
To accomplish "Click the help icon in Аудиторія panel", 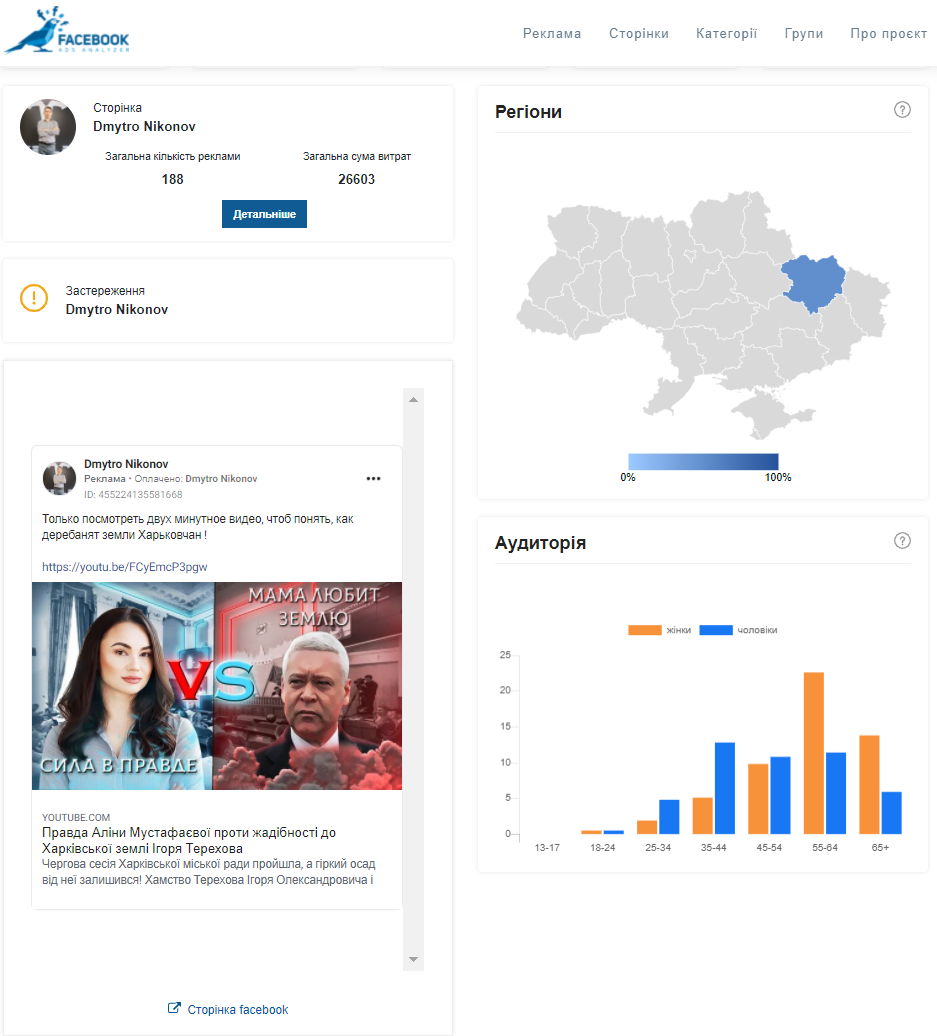I will (x=902, y=541).
